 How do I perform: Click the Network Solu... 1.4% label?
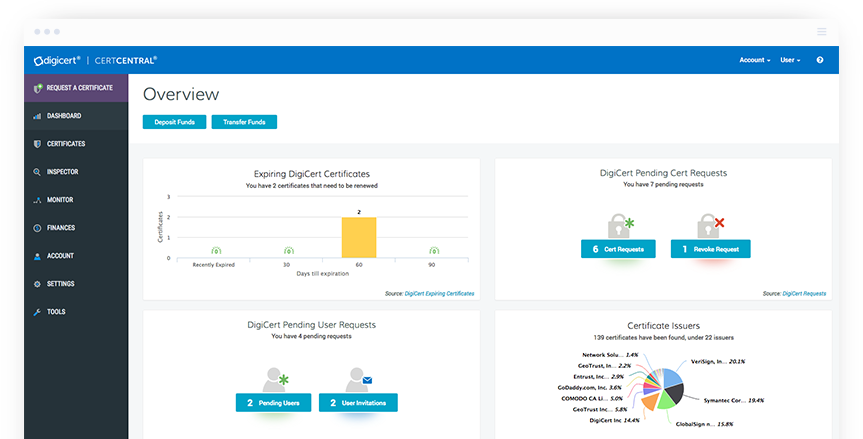point(610,355)
